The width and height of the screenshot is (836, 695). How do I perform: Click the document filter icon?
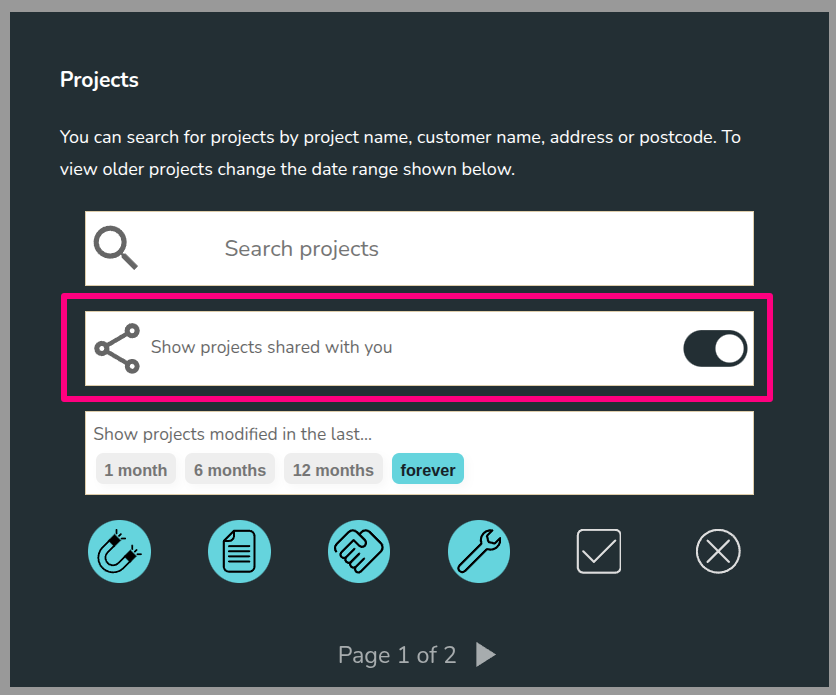point(239,551)
